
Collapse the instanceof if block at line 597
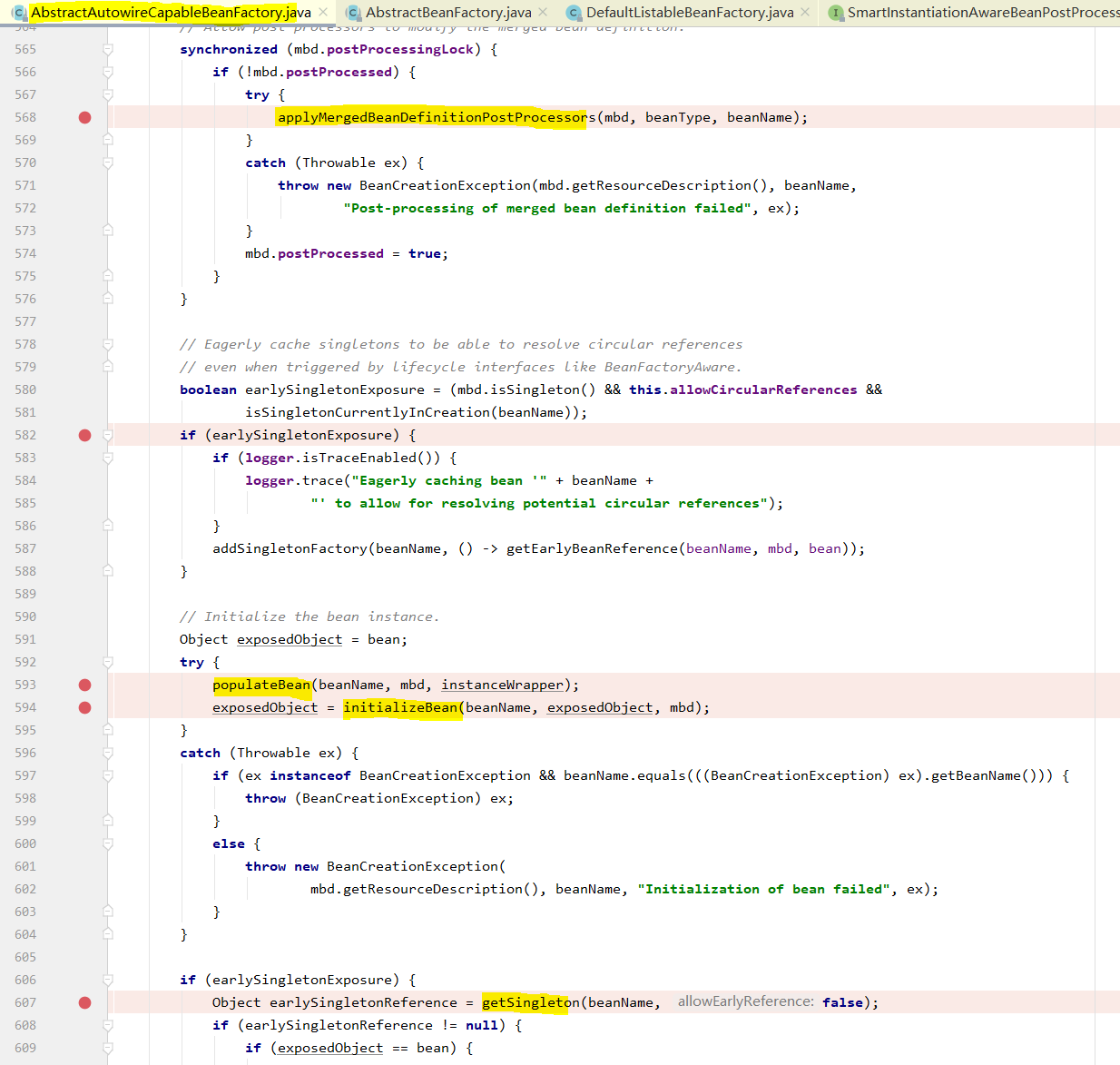[108, 775]
